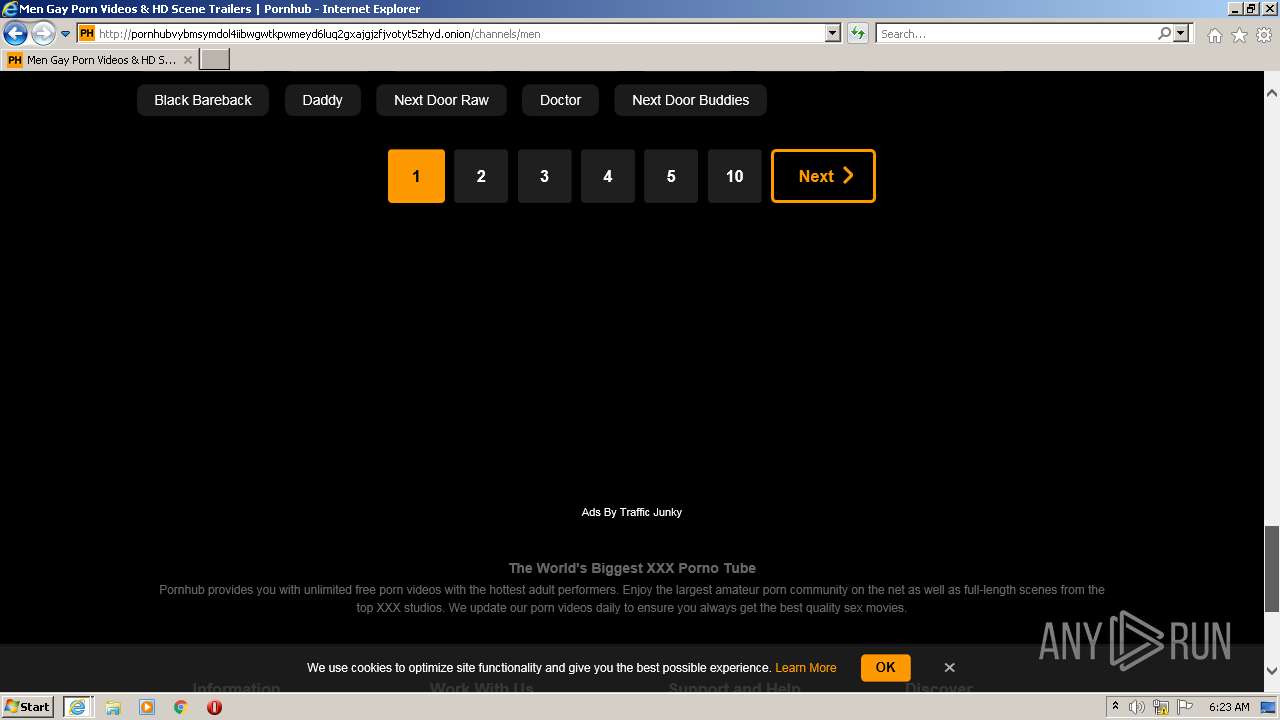Click the Action Center flag icon
1280x720 pixels.
click(x=1186, y=707)
